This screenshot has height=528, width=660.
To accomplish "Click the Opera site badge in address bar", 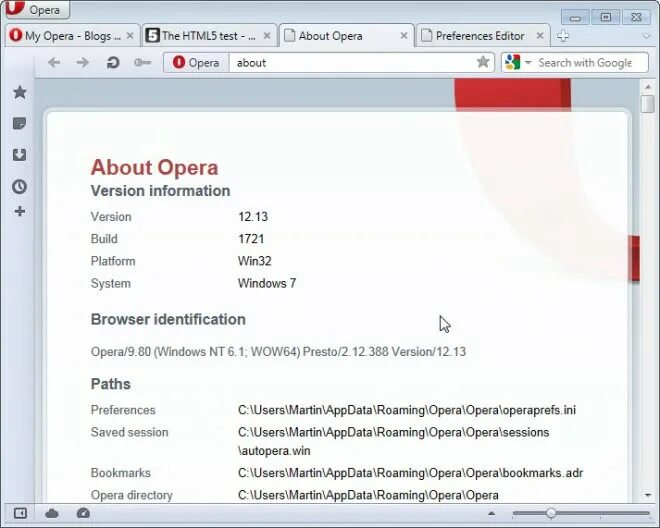I will coord(196,63).
